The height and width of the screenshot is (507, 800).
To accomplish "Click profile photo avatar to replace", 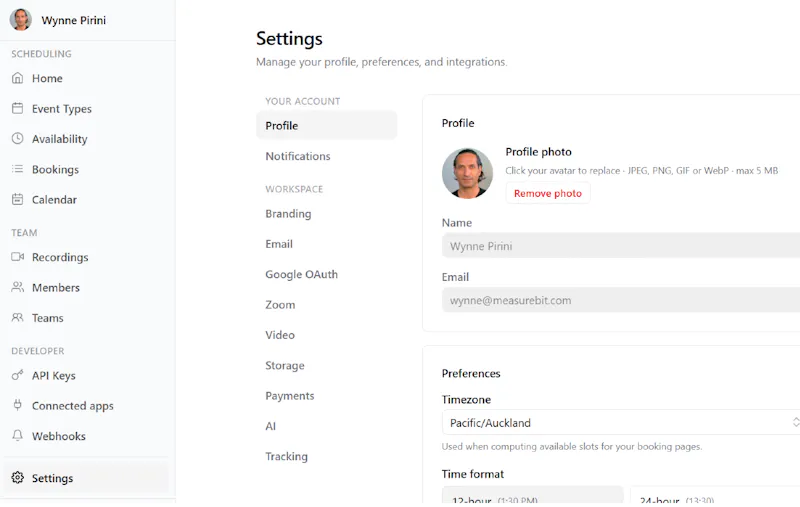I will 467,173.
